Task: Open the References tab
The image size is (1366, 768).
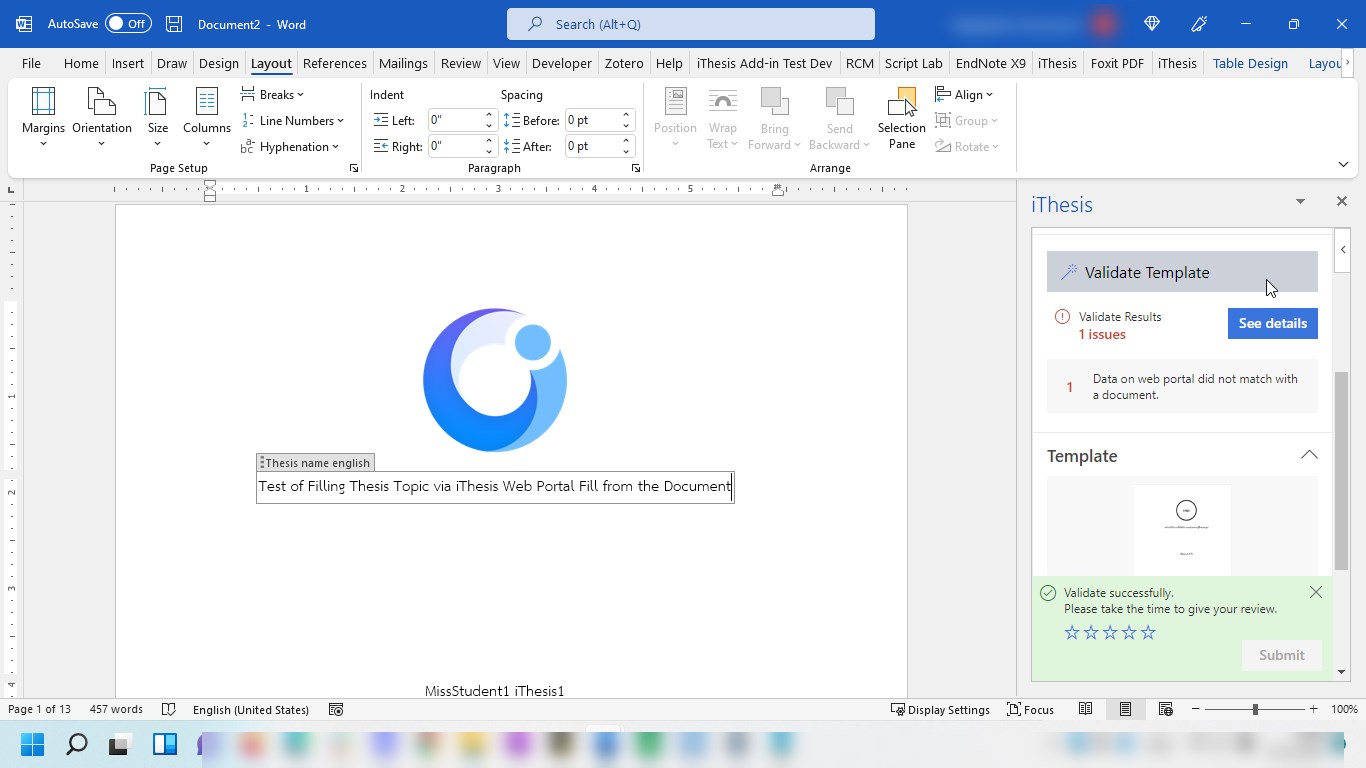Action: [335, 63]
